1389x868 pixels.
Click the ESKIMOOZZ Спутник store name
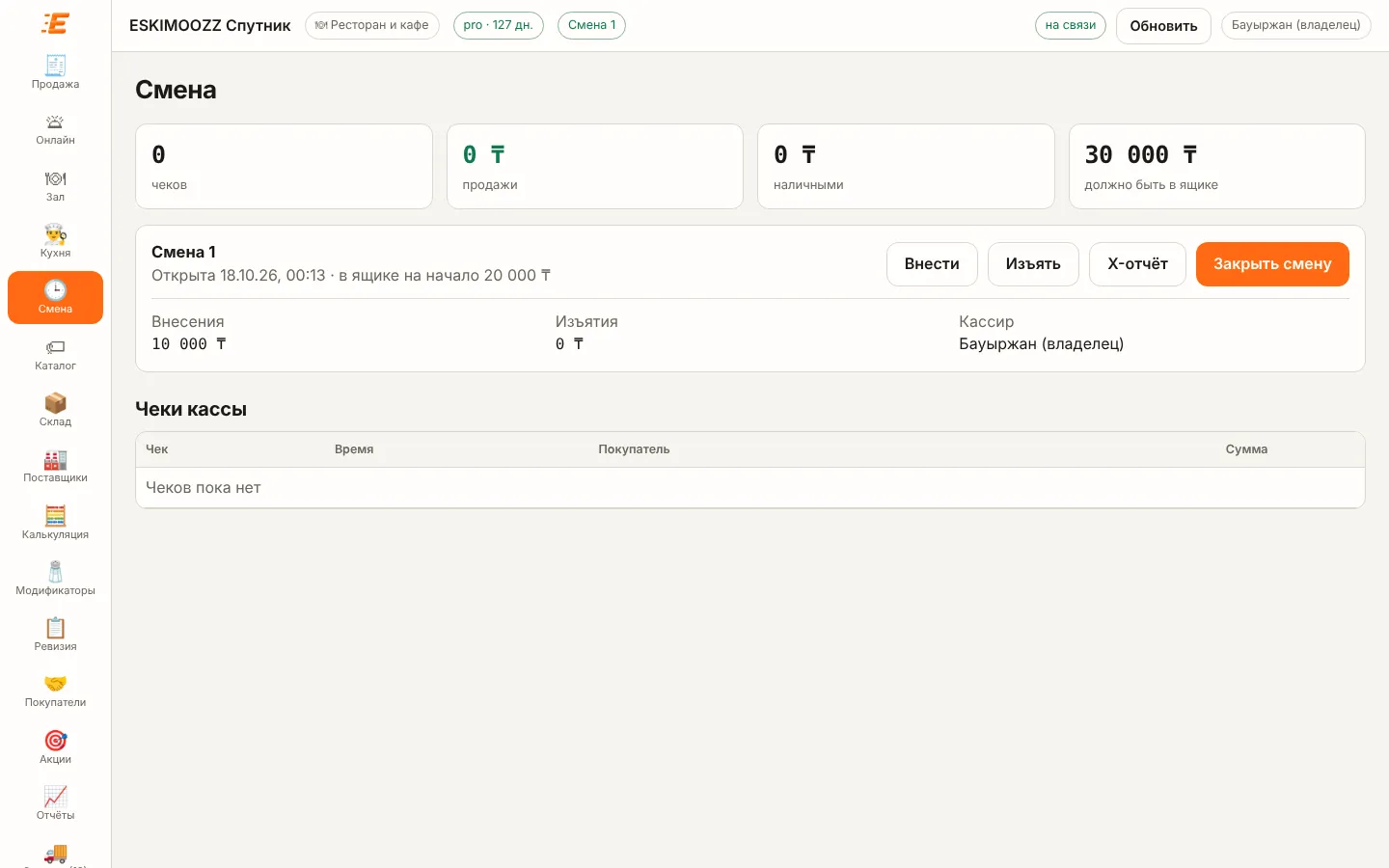point(210,26)
